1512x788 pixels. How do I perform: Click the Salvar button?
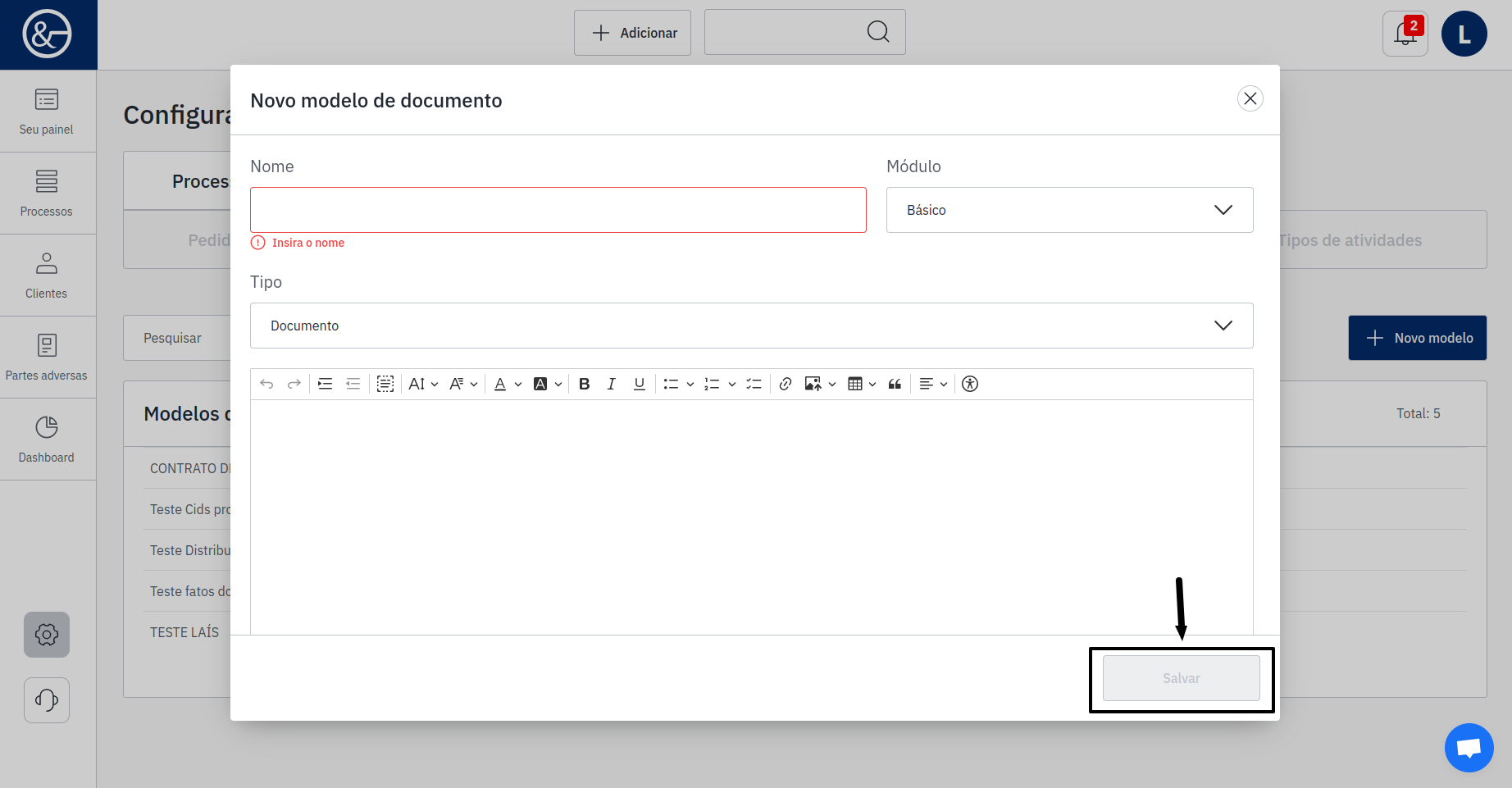click(x=1182, y=678)
